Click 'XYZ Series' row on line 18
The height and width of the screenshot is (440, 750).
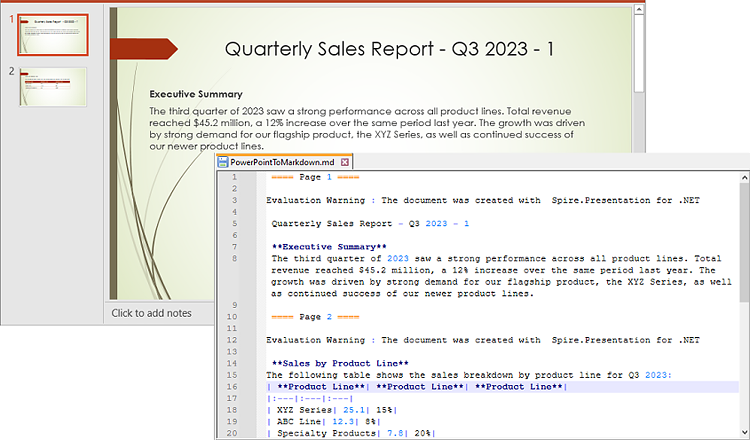click(x=332, y=410)
